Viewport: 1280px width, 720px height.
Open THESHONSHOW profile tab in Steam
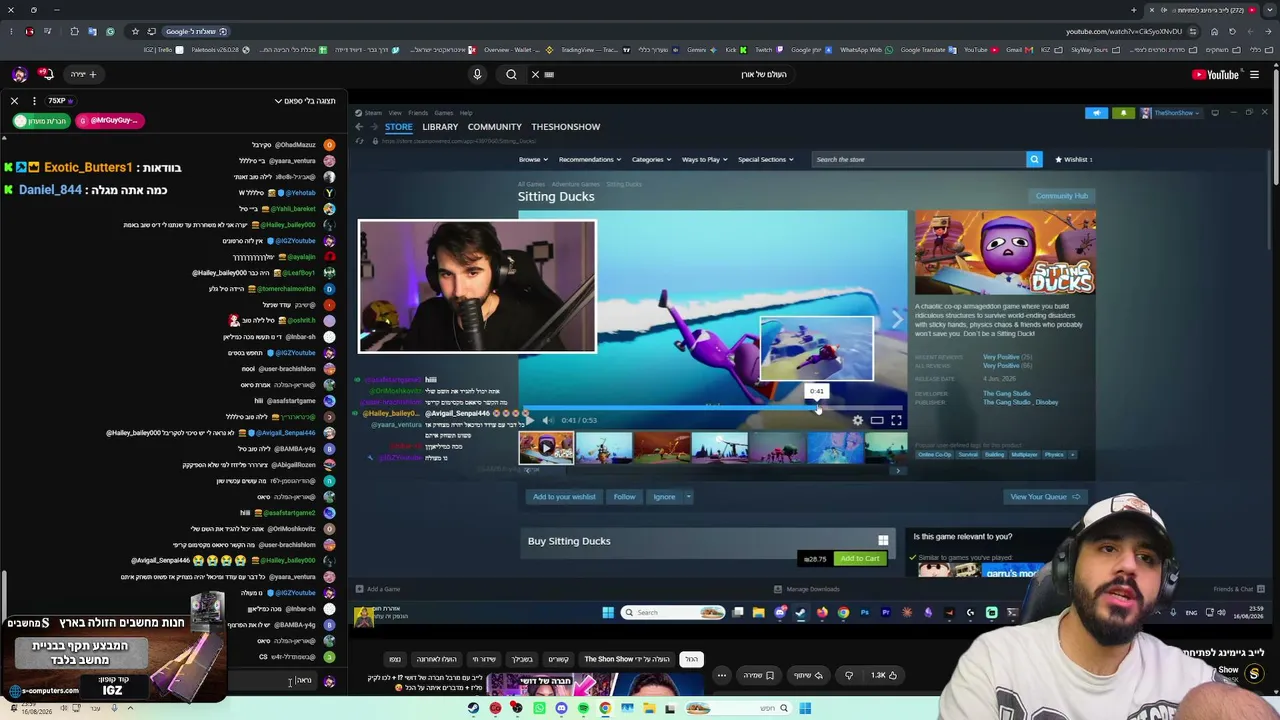click(x=566, y=127)
